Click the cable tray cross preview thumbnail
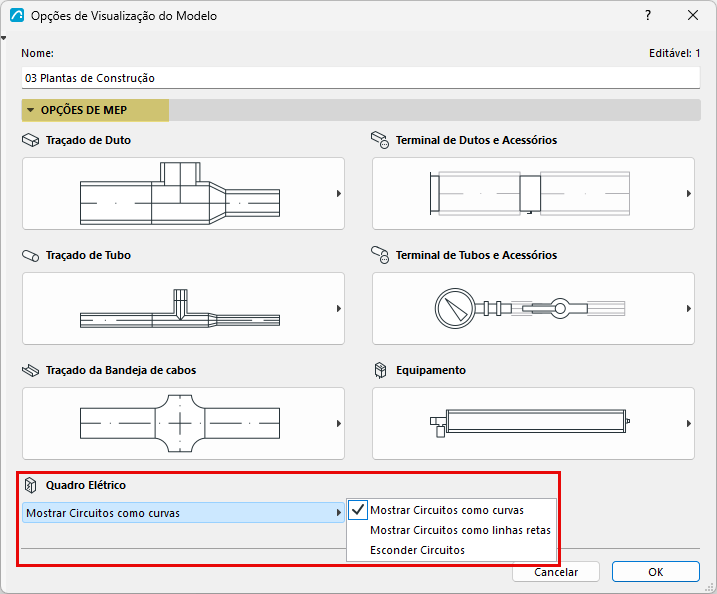Image resolution: width=717 pixels, height=594 pixels. point(180,423)
